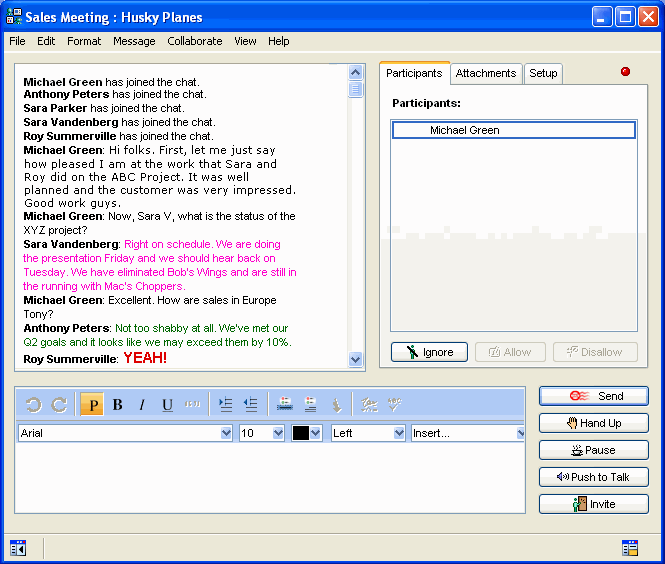665x564 pixels.
Task: Increase indent of message text
Action: pyautogui.click(x=226, y=405)
